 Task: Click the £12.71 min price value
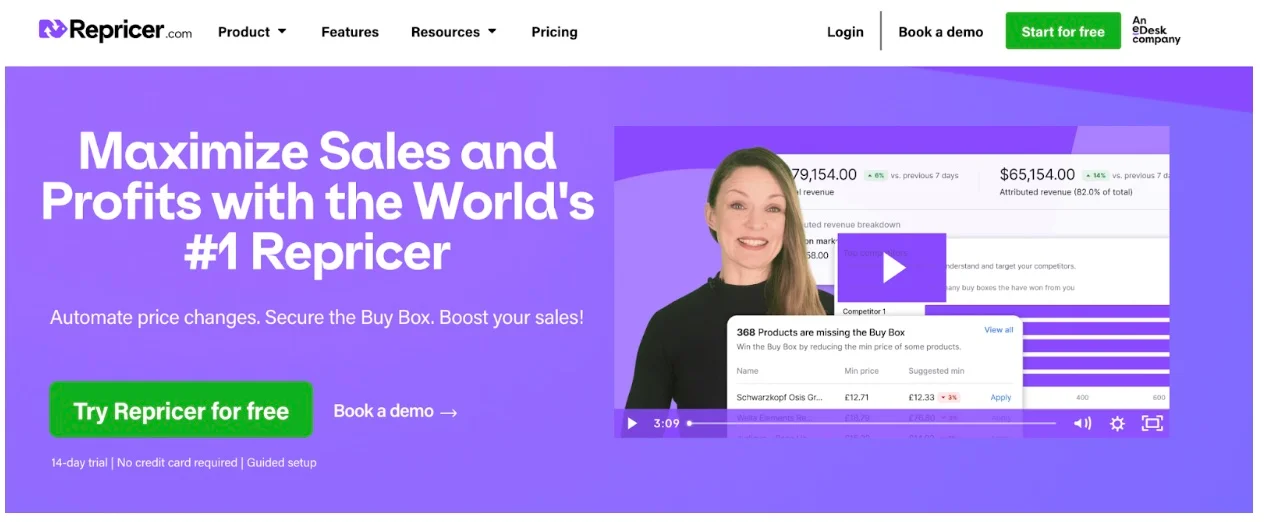pos(858,397)
